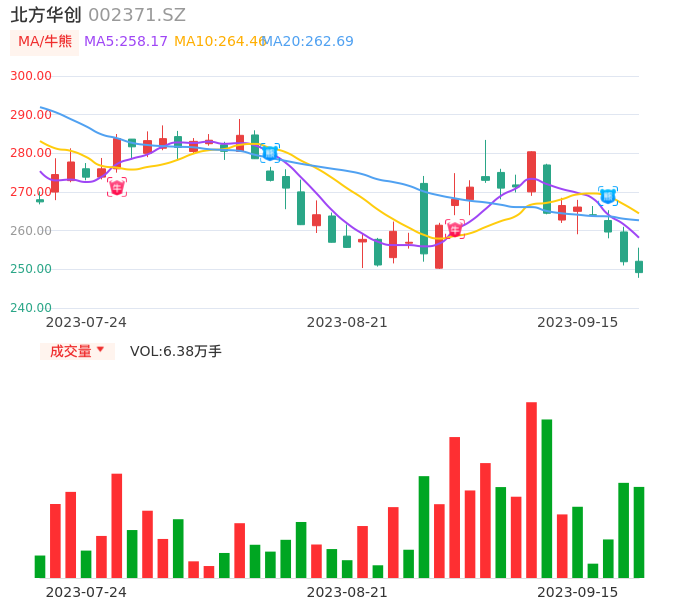Open the MA/牛熊 indicator selector
This screenshot has height=606, width=686.
(x=44, y=42)
